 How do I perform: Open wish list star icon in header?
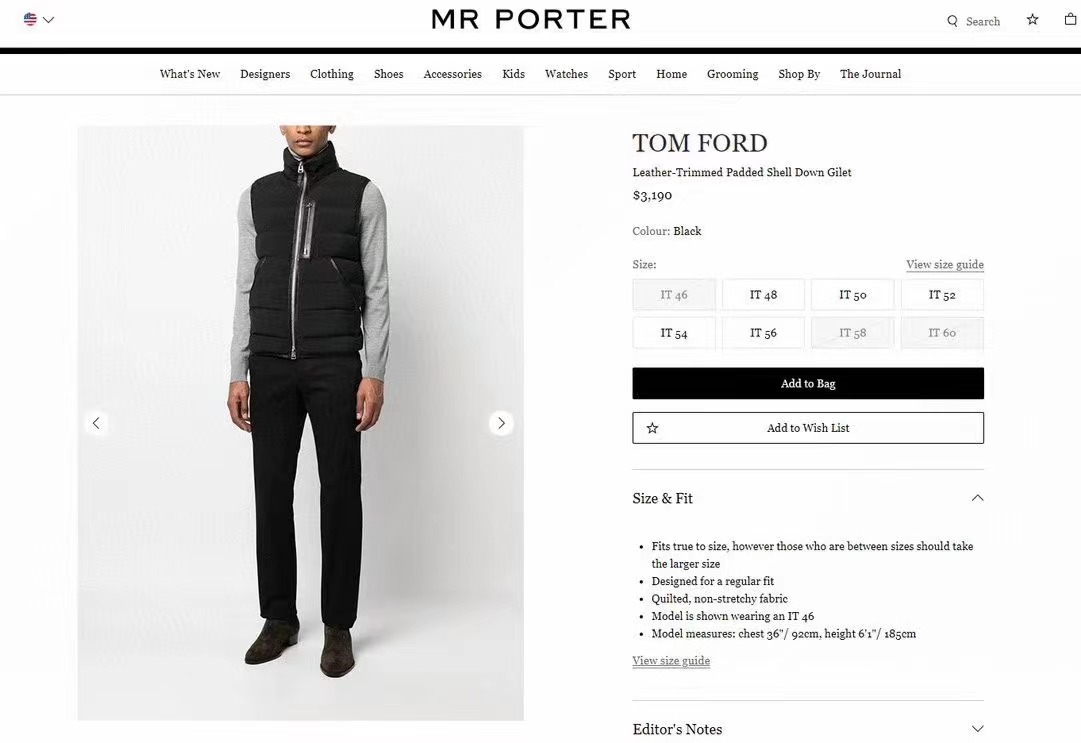(x=1033, y=19)
